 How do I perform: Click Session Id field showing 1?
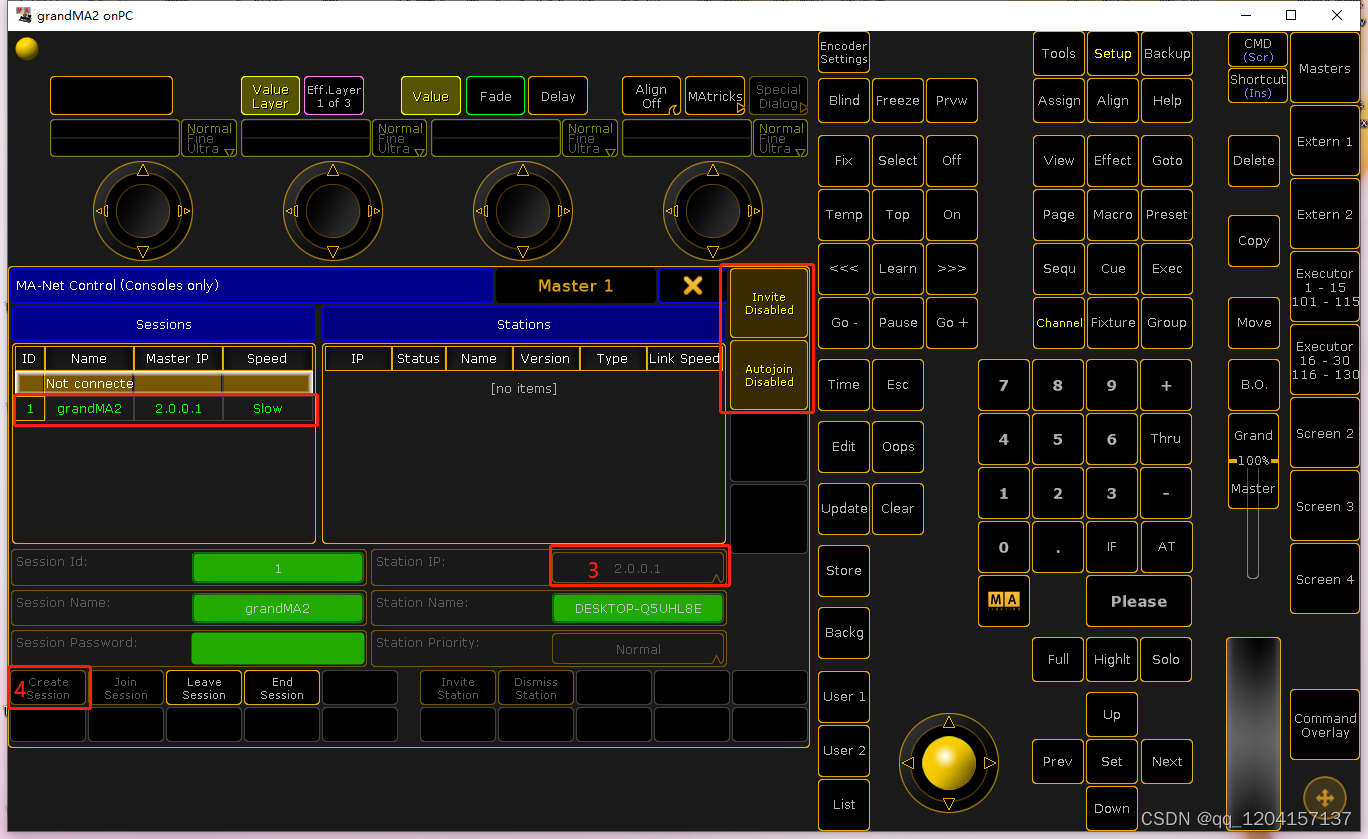278,568
